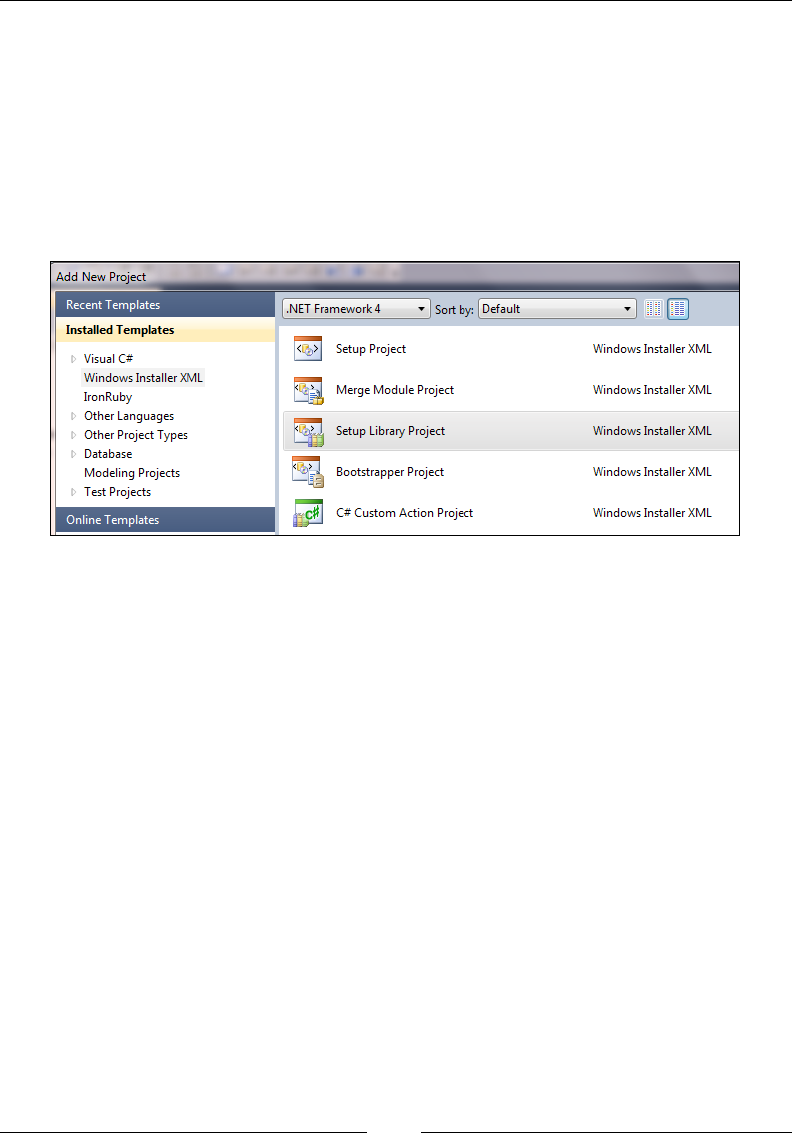Select Modeling Projects in the tree
This screenshot has width=792, height=1142.
[x=132, y=473]
